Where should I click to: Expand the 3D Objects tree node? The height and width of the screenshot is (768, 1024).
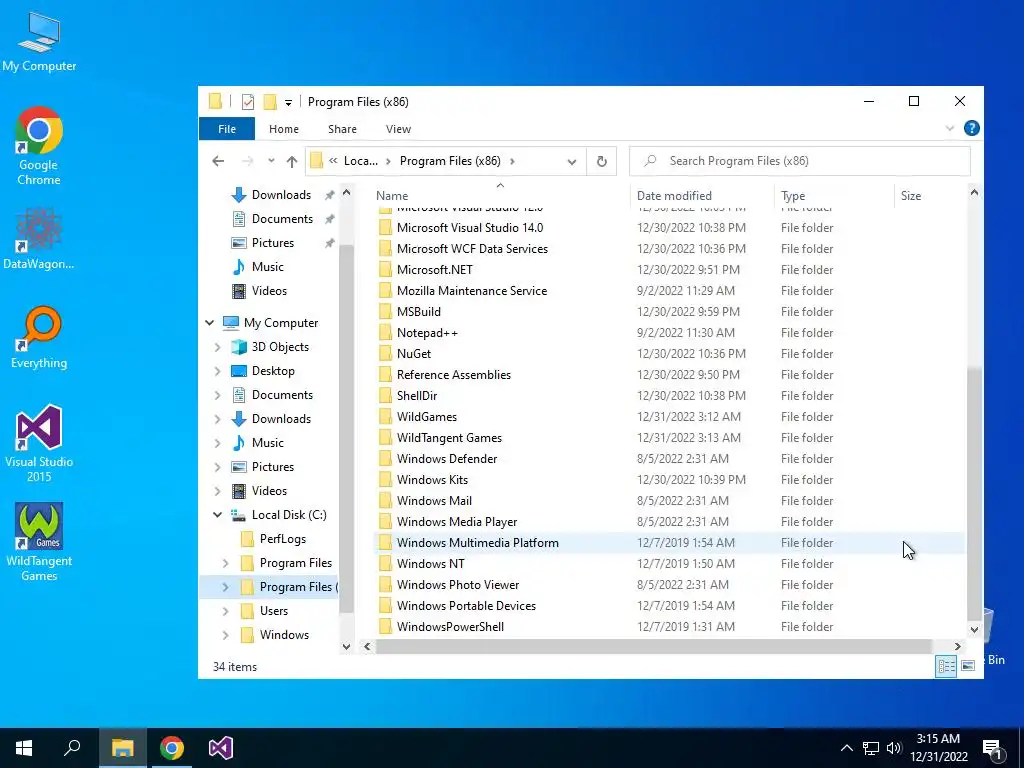(x=218, y=347)
